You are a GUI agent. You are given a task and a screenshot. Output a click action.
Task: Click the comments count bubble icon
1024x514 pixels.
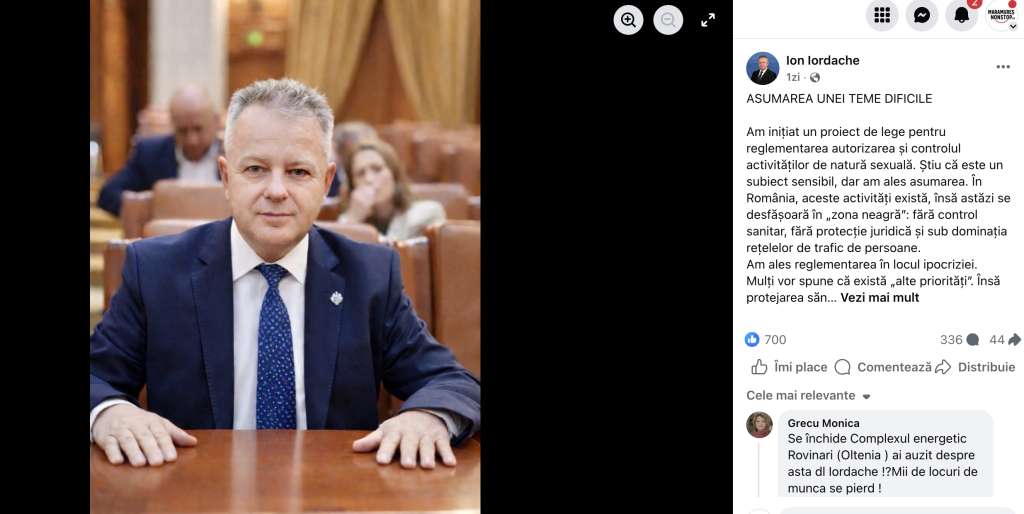pos(972,340)
